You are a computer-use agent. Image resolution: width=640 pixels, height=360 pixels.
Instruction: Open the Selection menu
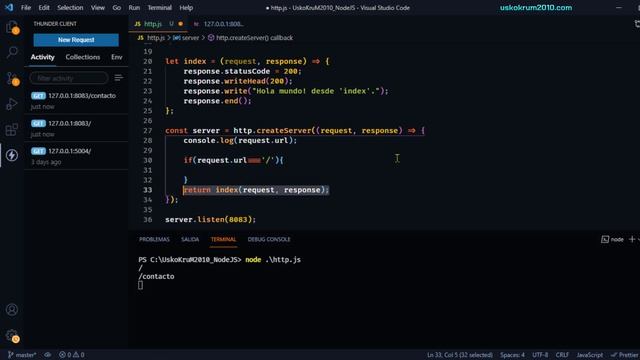(x=70, y=7)
